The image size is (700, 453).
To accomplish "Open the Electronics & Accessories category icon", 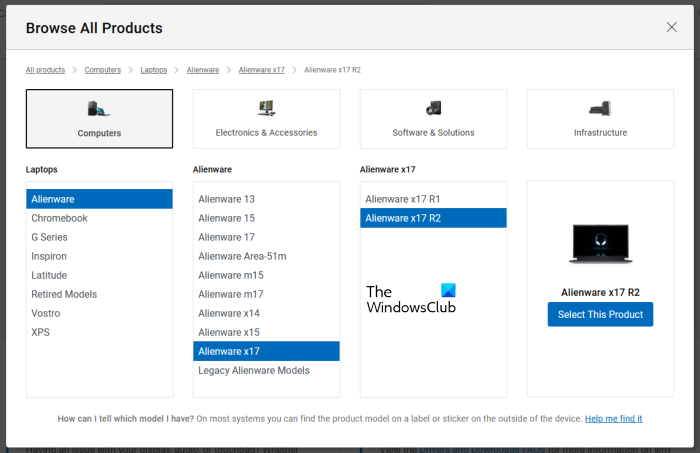I will [266, 108].
